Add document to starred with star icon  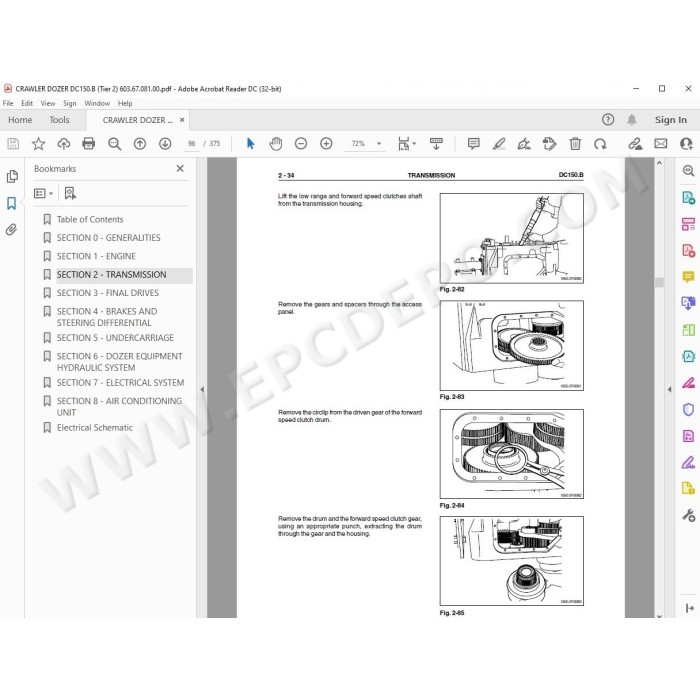point(38,144)
